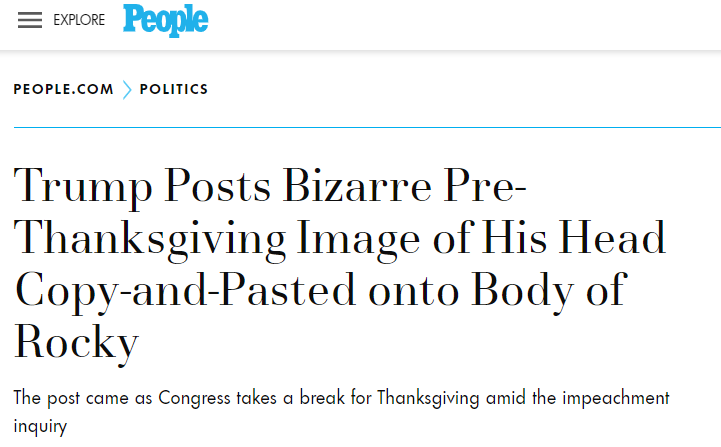Screen dimensions: 721x447
Task: Open the EXPLORE menu label
Action: [79, 21]
